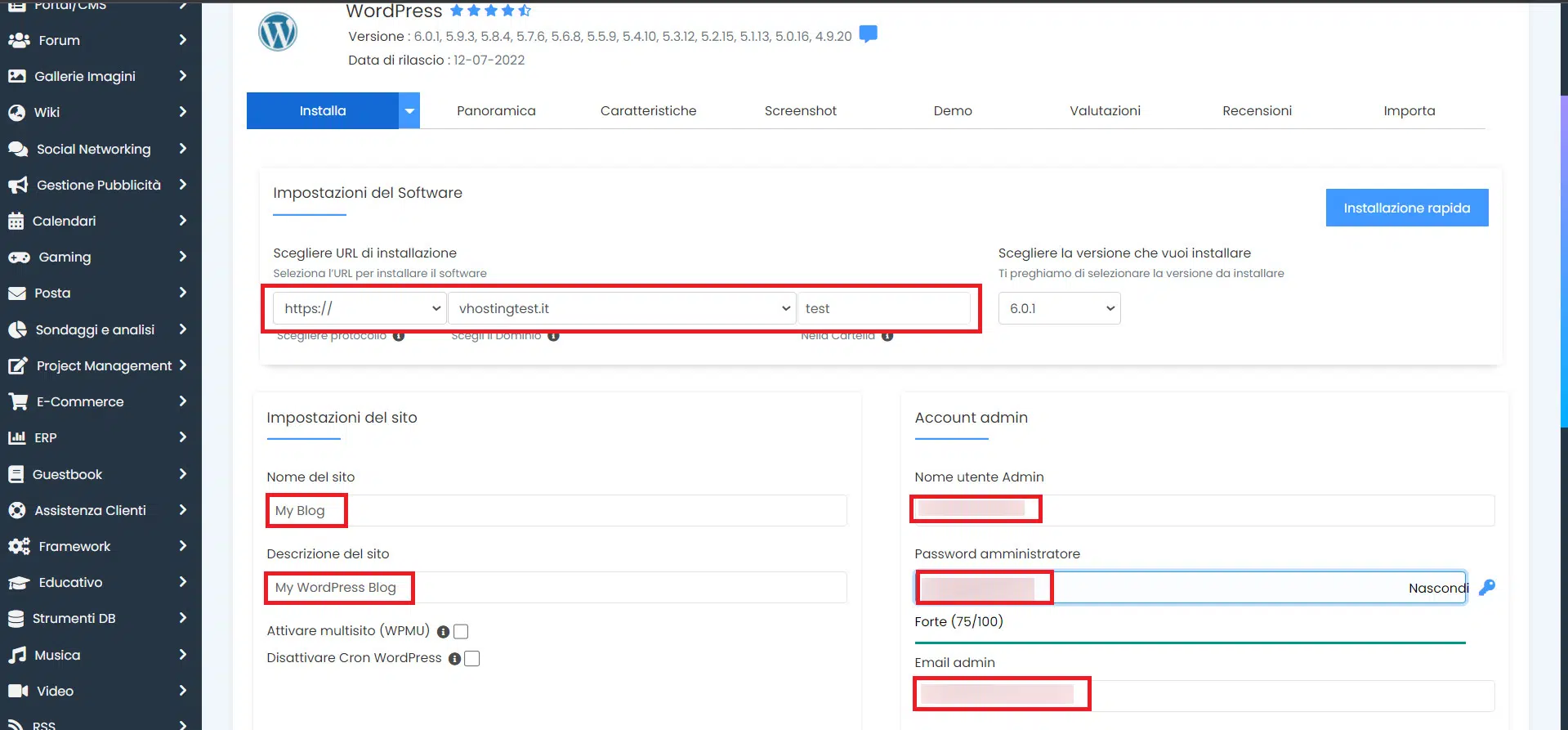Open the Musica sidebar item
Image resolution: width=1568 pixels, height=730 pixels.
click(101, 655)
